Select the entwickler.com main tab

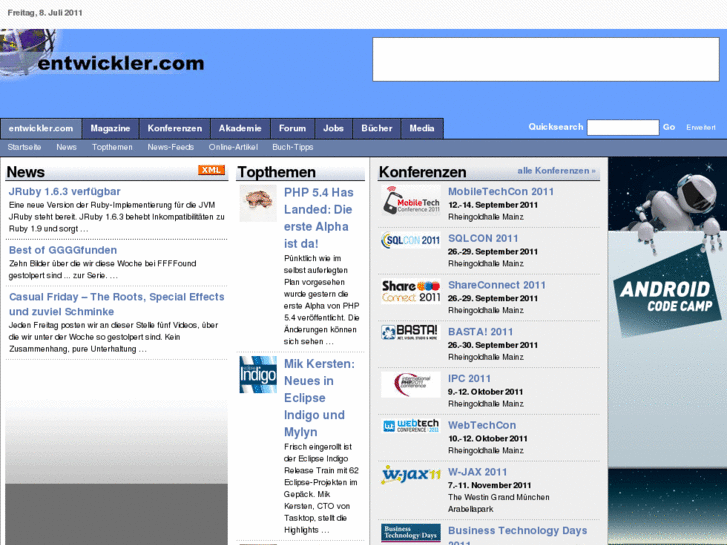[x=41, y=128]
